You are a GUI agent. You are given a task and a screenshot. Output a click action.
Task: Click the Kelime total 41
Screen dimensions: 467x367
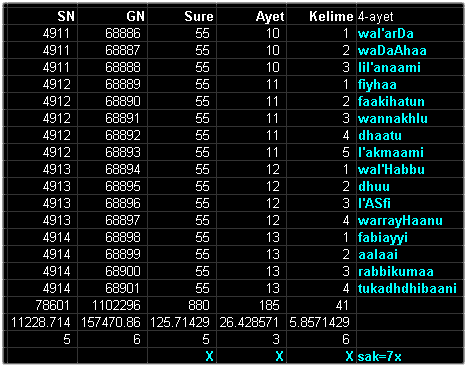342,305
